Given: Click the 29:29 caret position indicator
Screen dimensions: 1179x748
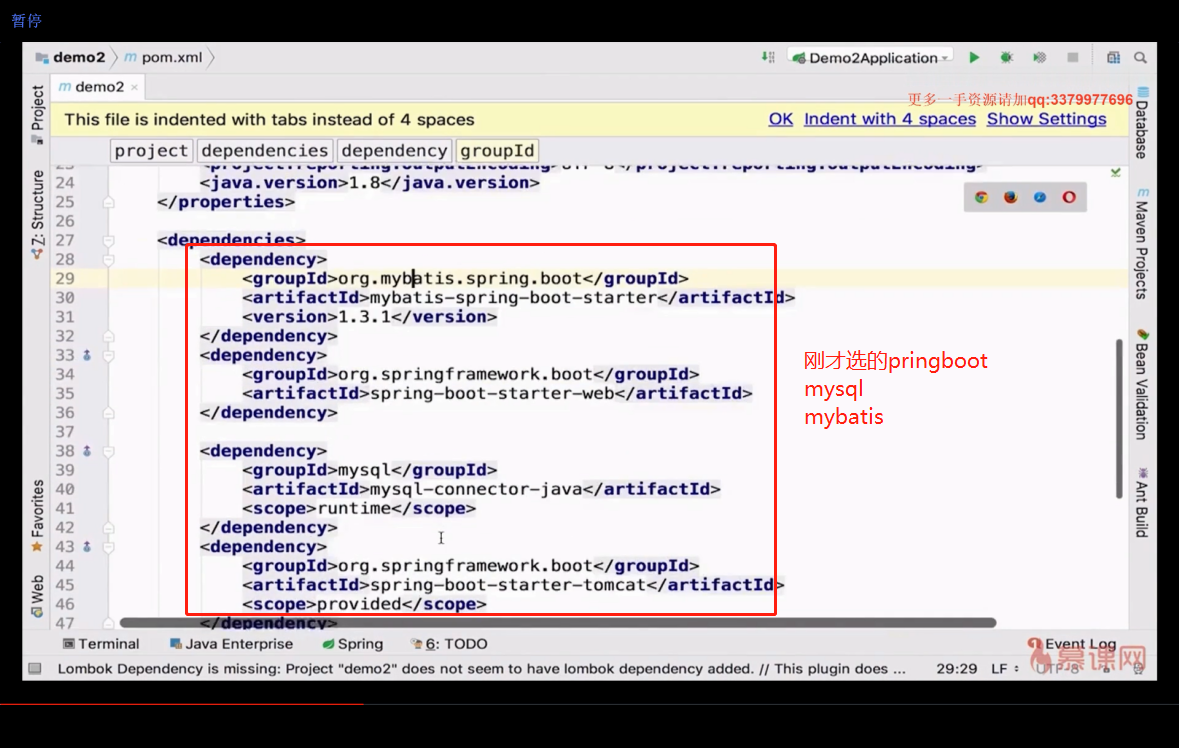Looking at the screenshot, I should [x=956, y=669].
